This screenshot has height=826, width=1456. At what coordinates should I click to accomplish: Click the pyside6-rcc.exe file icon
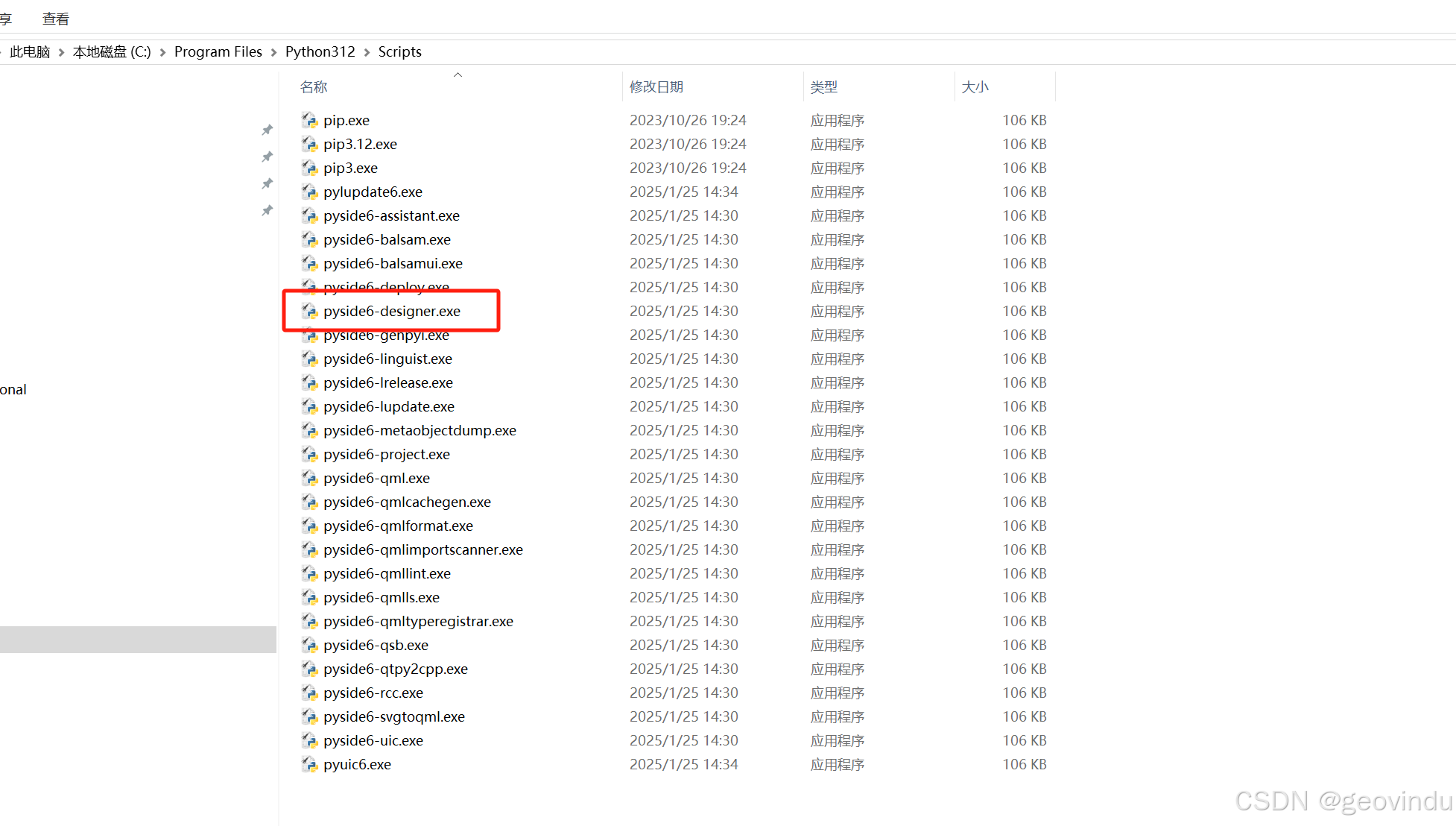coord(309,693)
